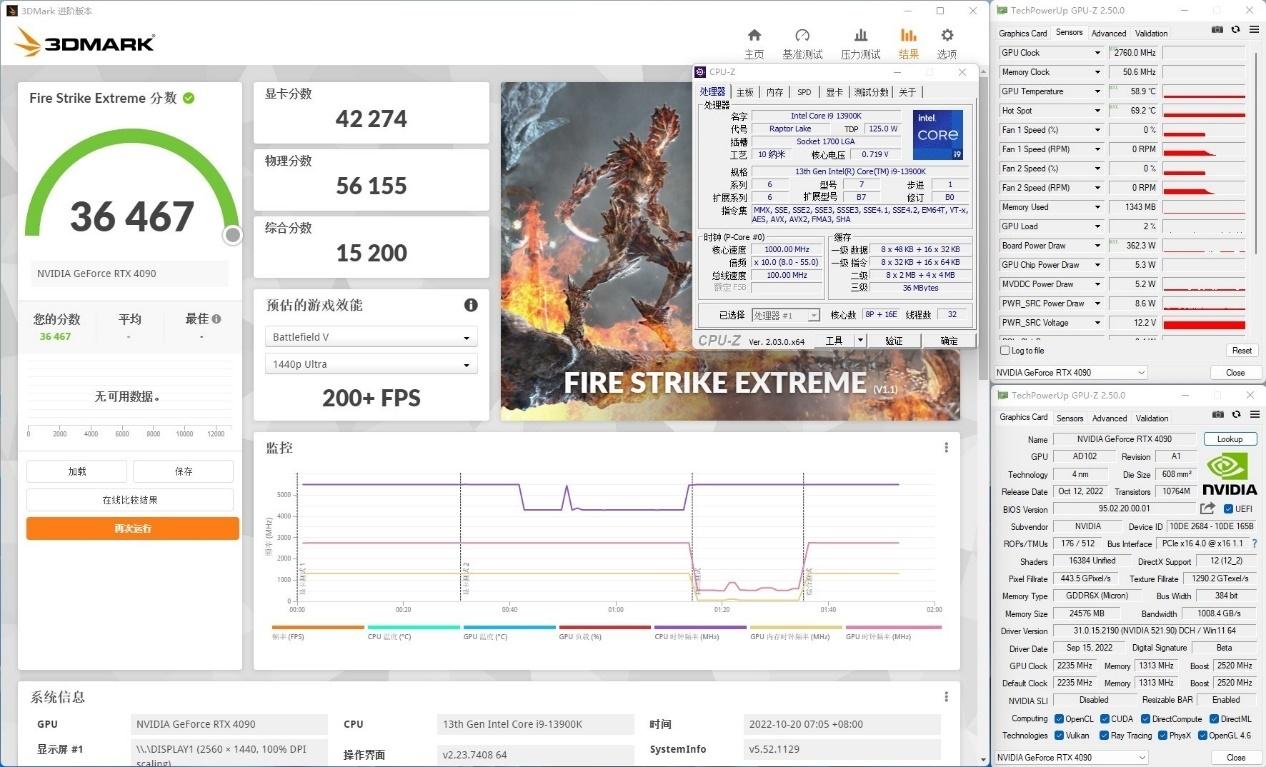The height and width of the screenshot is (767, 1266).
Task: Toggle the Ray Tracing checkbox in GPU-Z
Action: point(1102,735)
